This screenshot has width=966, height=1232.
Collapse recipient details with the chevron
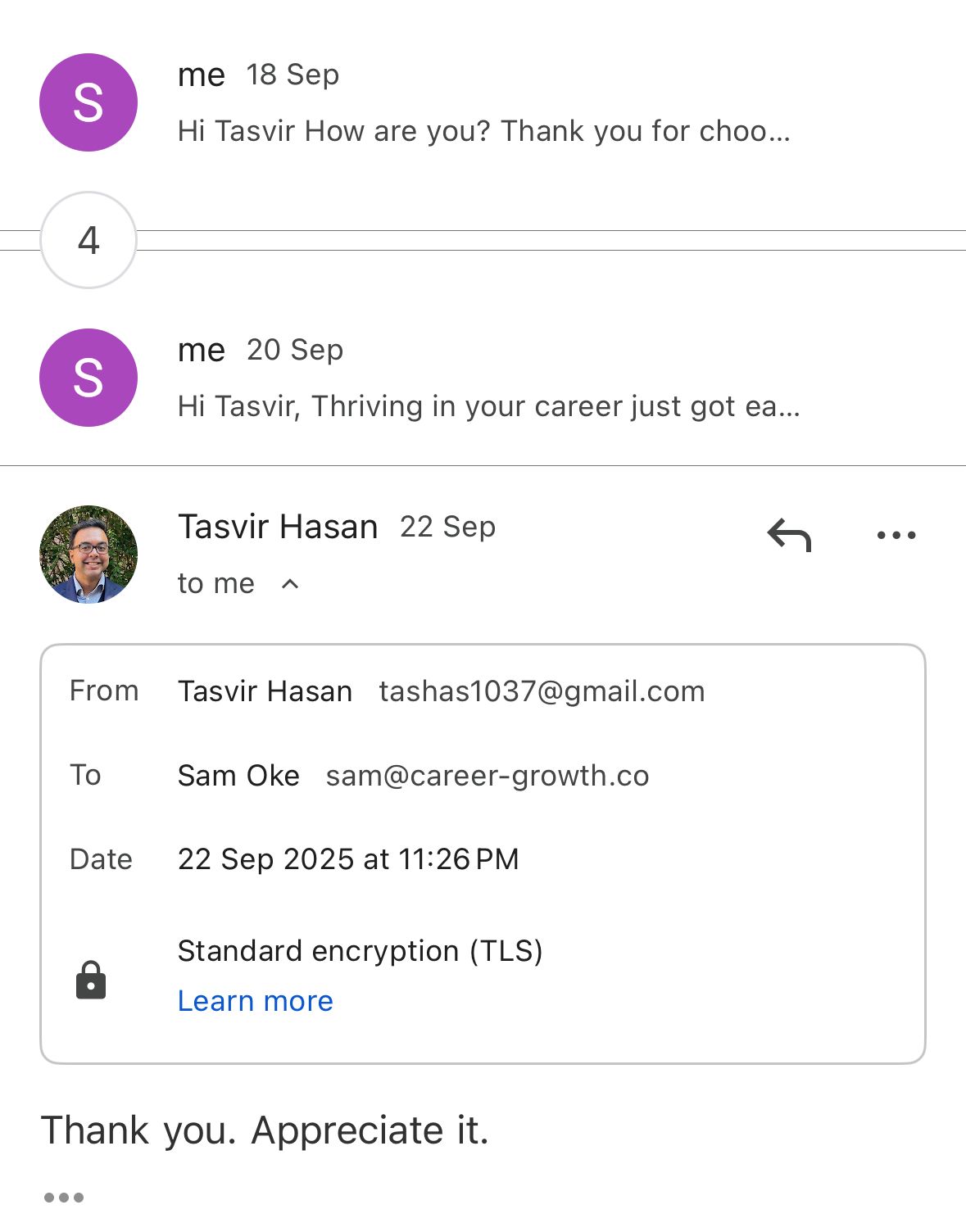click(290, 584)
